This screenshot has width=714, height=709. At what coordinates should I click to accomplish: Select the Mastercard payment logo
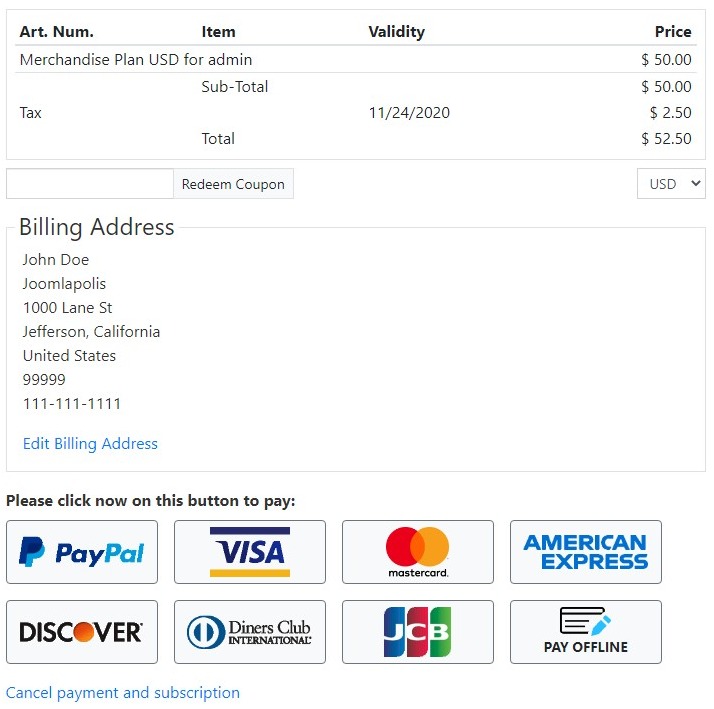click(x=418, y=552)
